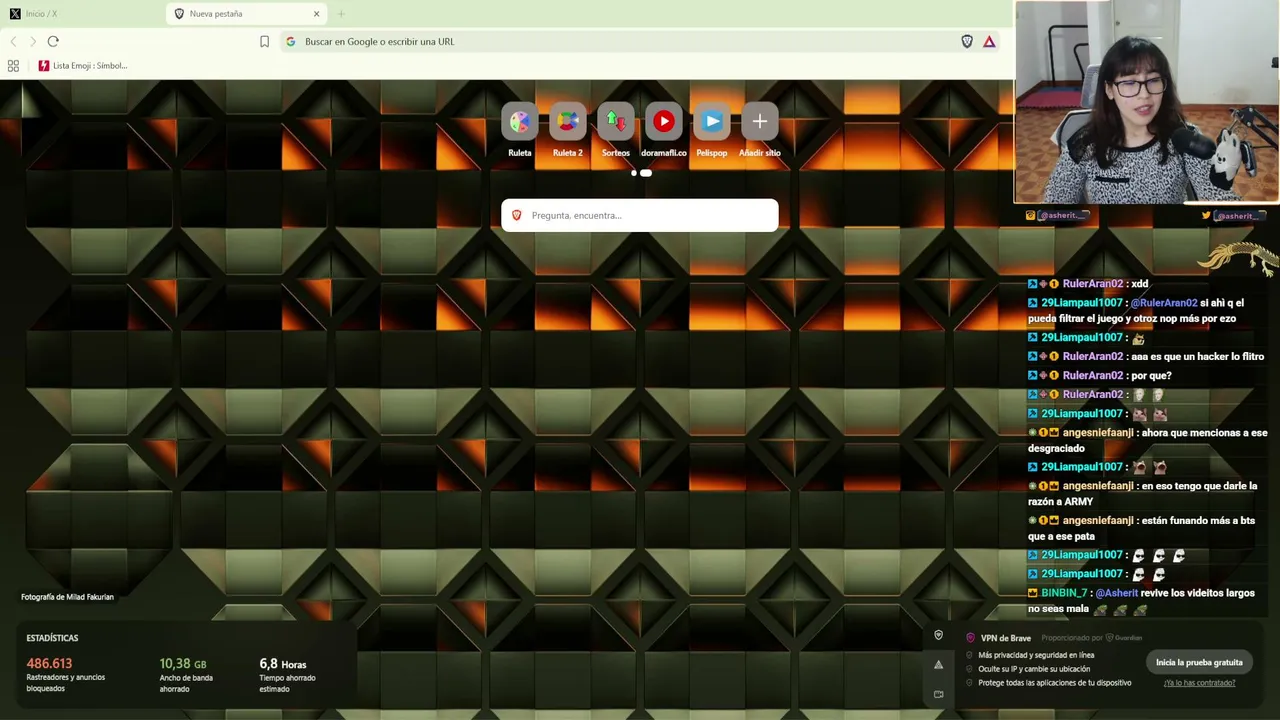The width and height of the screenshot is (1280, 720).
Task: Reload the current page
Action: 53,42
